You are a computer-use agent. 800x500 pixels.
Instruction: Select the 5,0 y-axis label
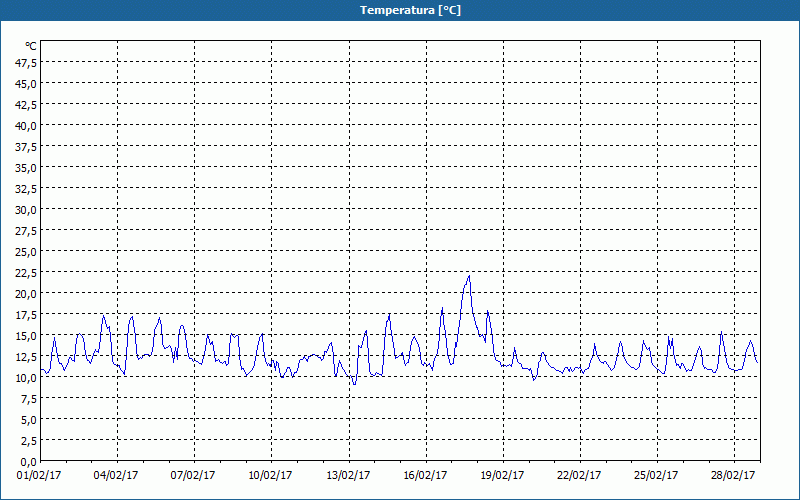coord(29,420)
